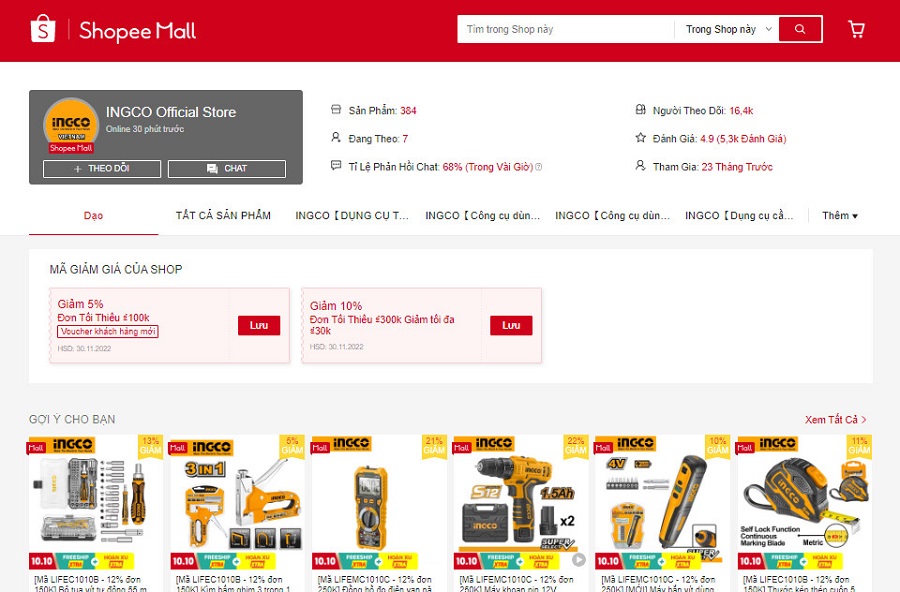Expand the 'Trong Shop này' search scope dropdown

coord(729,29)
